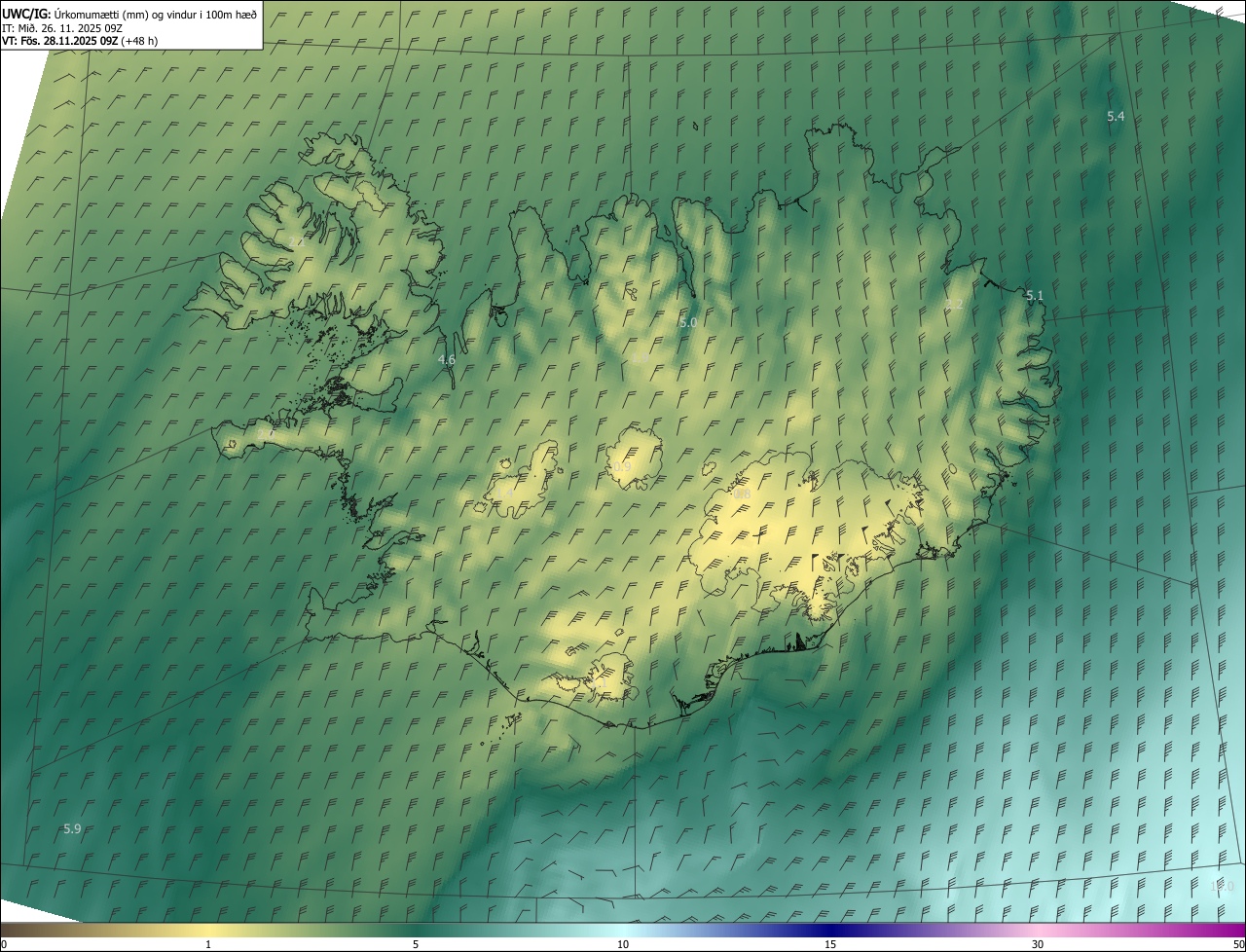
Task: Click the 0.8 value label on the map
Action: click(x=742, y=494)
